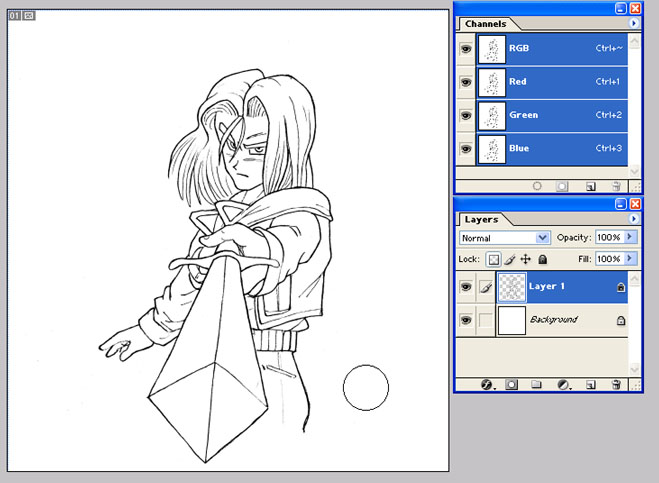Load channel as selection in Channels panel
Screen dimensions: 659x483
point(537,186)
